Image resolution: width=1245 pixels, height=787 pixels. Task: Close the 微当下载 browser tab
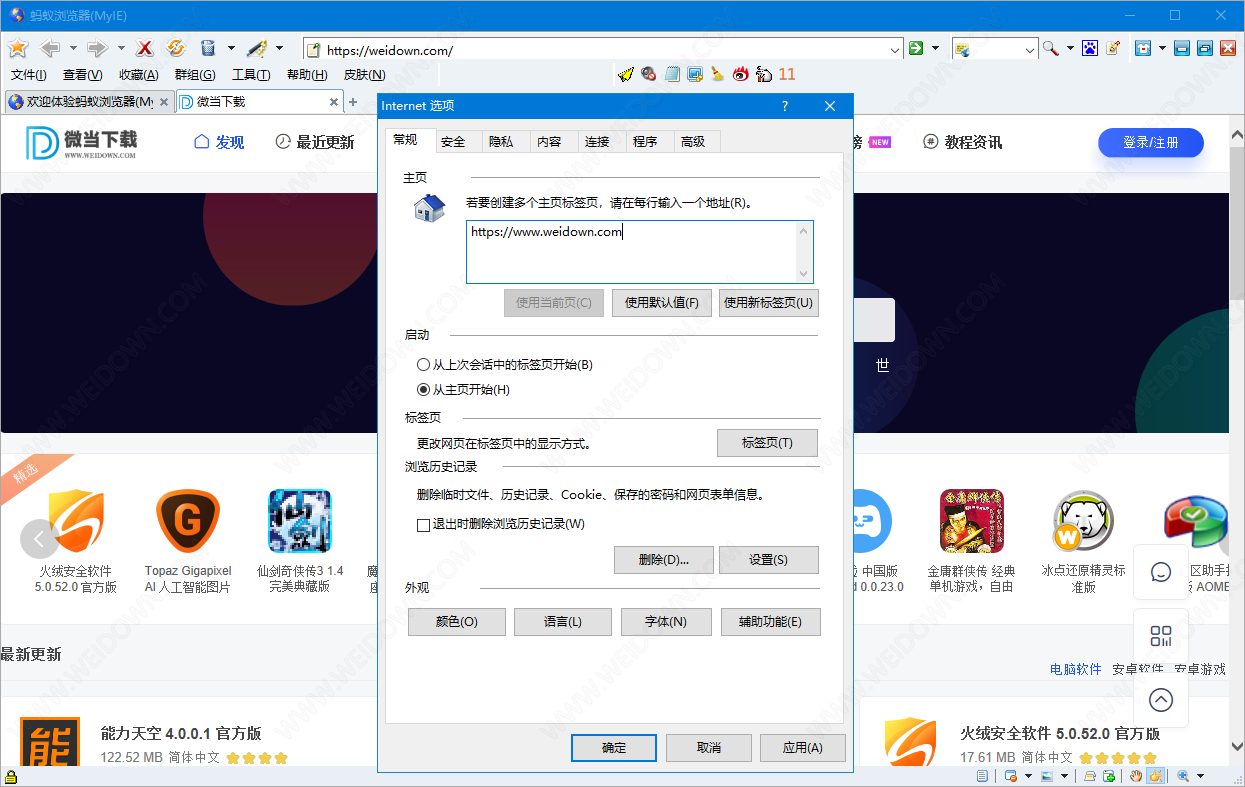point(335,102)
